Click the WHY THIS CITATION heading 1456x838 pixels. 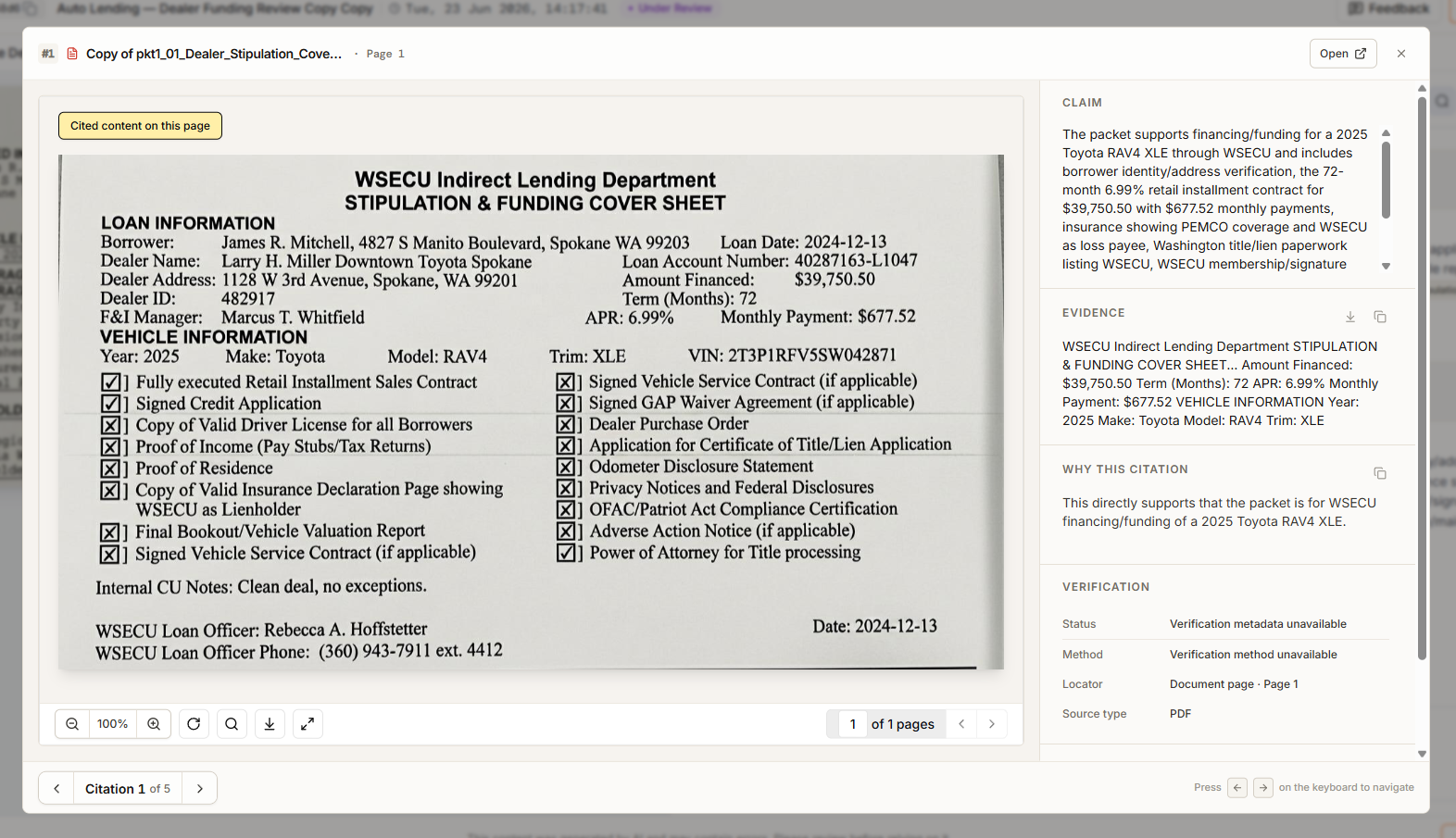coord(1125,469)
